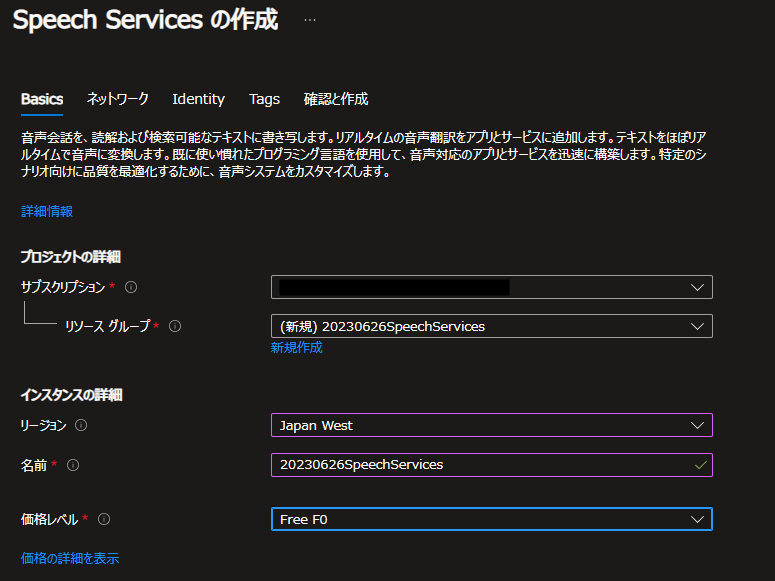Switch to the ネットワーク tab
Viewport: 775px width, 581px height.
[x=118, y=99]
